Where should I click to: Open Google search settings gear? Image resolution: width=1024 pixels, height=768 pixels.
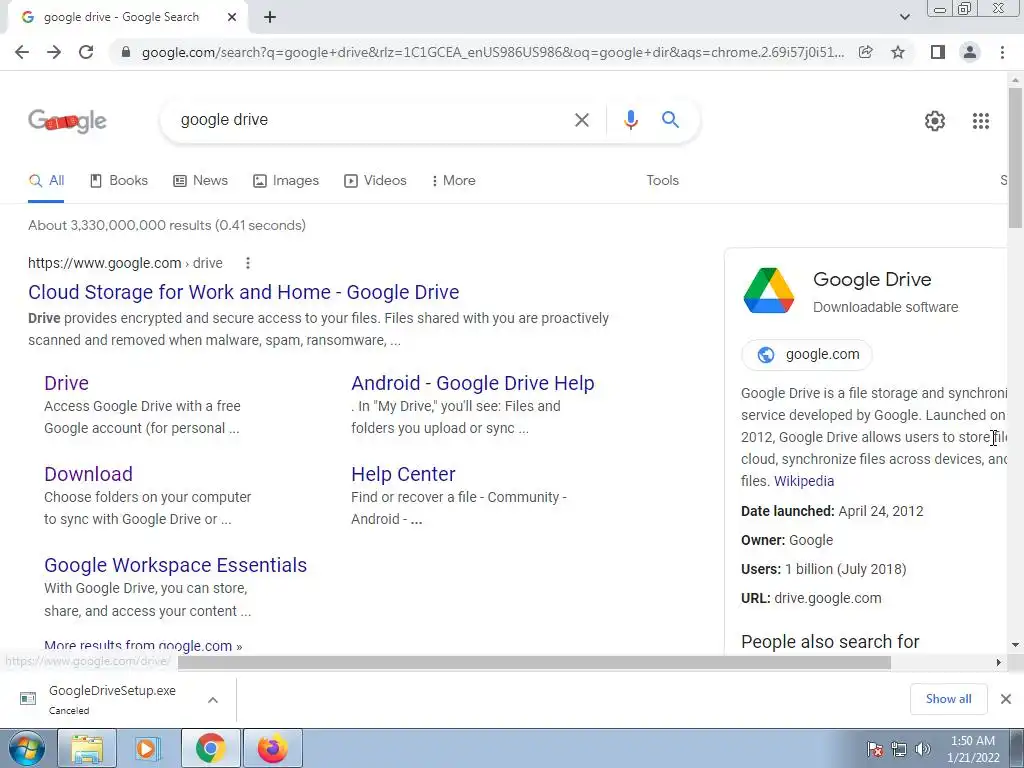point(935,121)
